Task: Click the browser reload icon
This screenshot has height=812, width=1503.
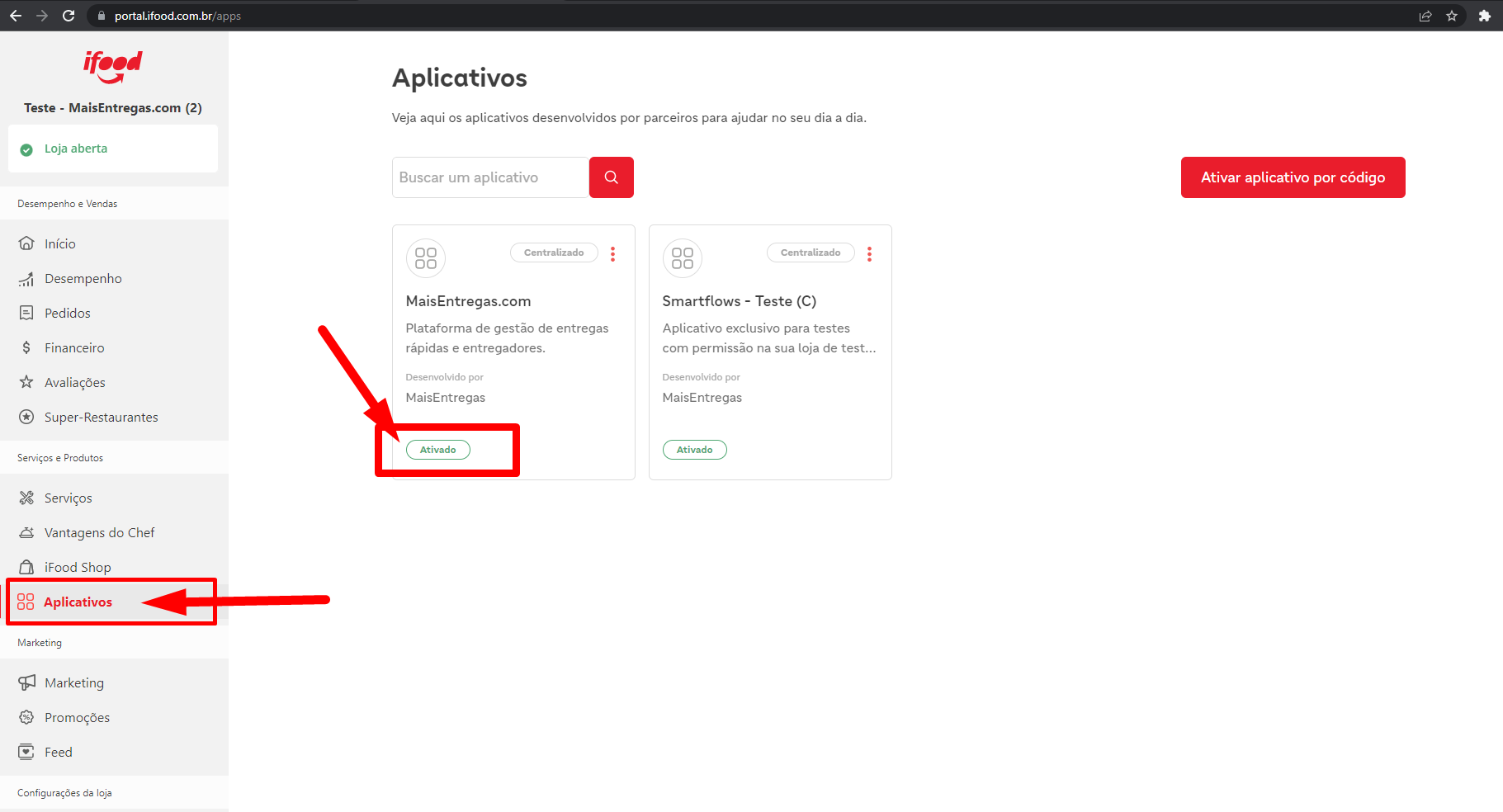Action: pos(69,16)
